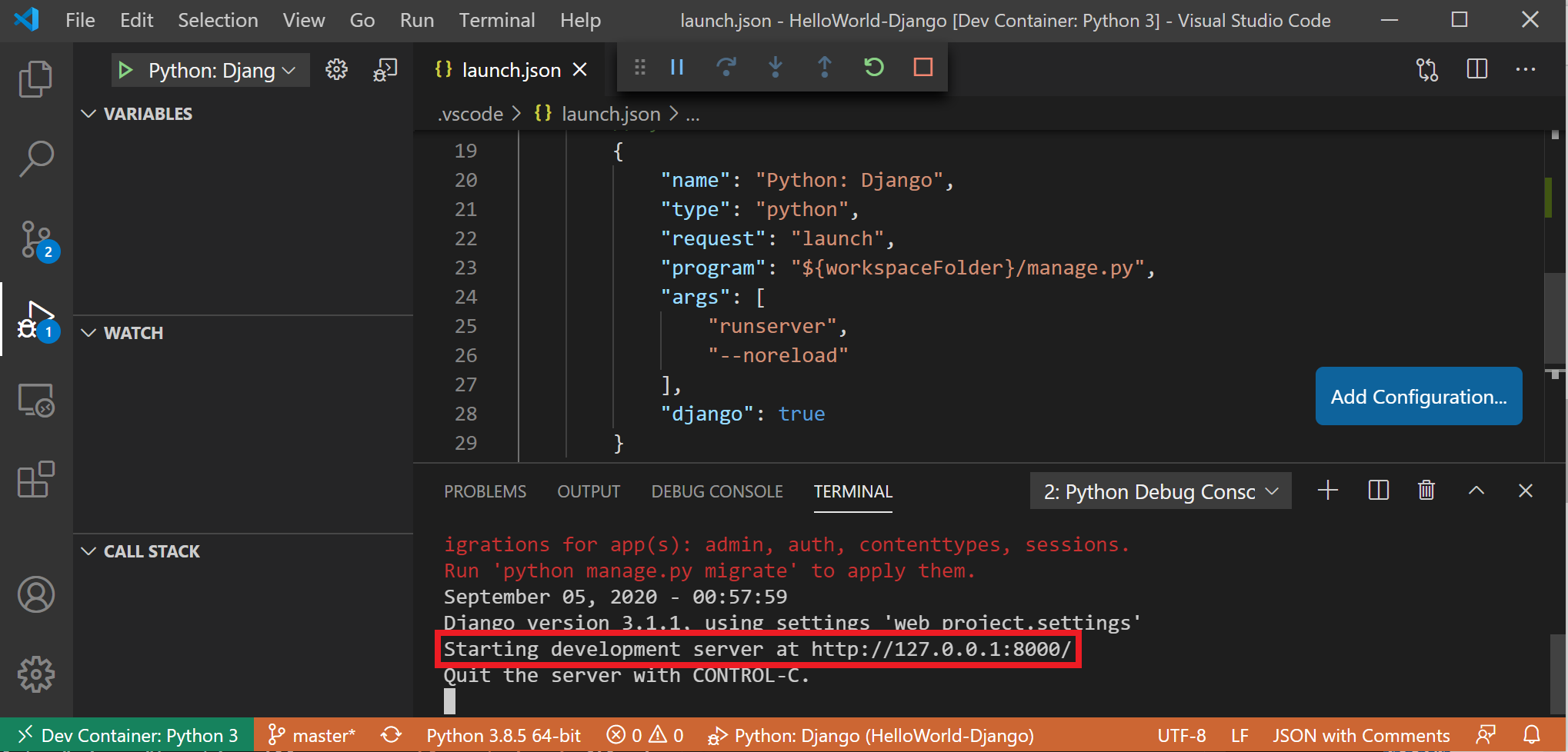The height and width of the screenshot is (752, 1568).
Task: Open a new terminal with the plus icon
Action: pyautogui.click(x=1326, y=490)
